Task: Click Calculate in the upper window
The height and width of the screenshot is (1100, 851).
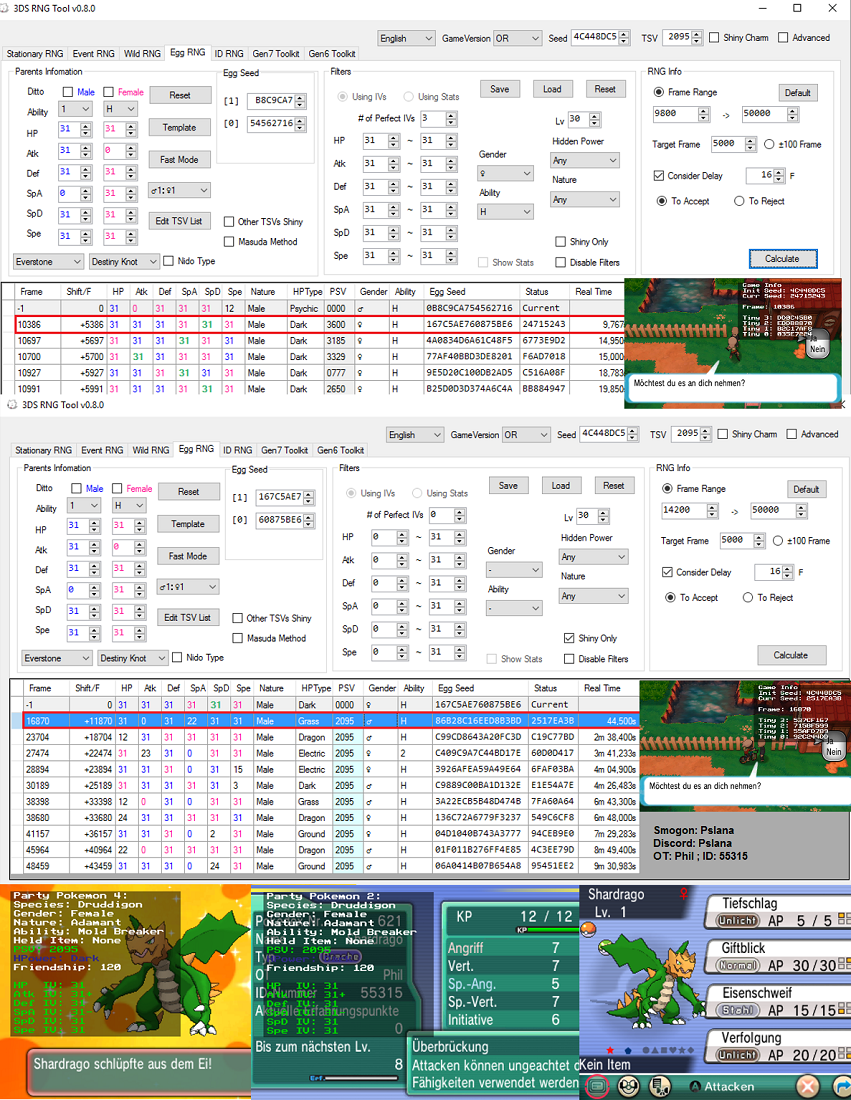Action: [x=782, y=259]
